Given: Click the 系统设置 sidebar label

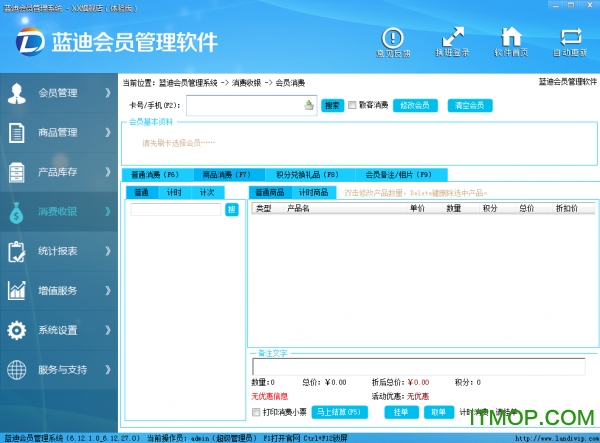Looking at the screenshot, I should tap(58, 330).
